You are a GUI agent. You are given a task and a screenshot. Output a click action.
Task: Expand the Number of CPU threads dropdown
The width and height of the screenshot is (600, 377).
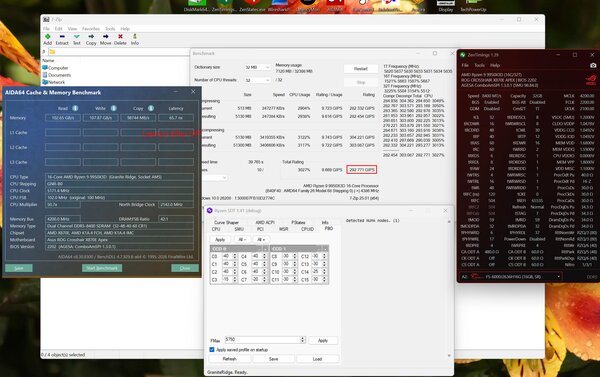tap(257, 80)
